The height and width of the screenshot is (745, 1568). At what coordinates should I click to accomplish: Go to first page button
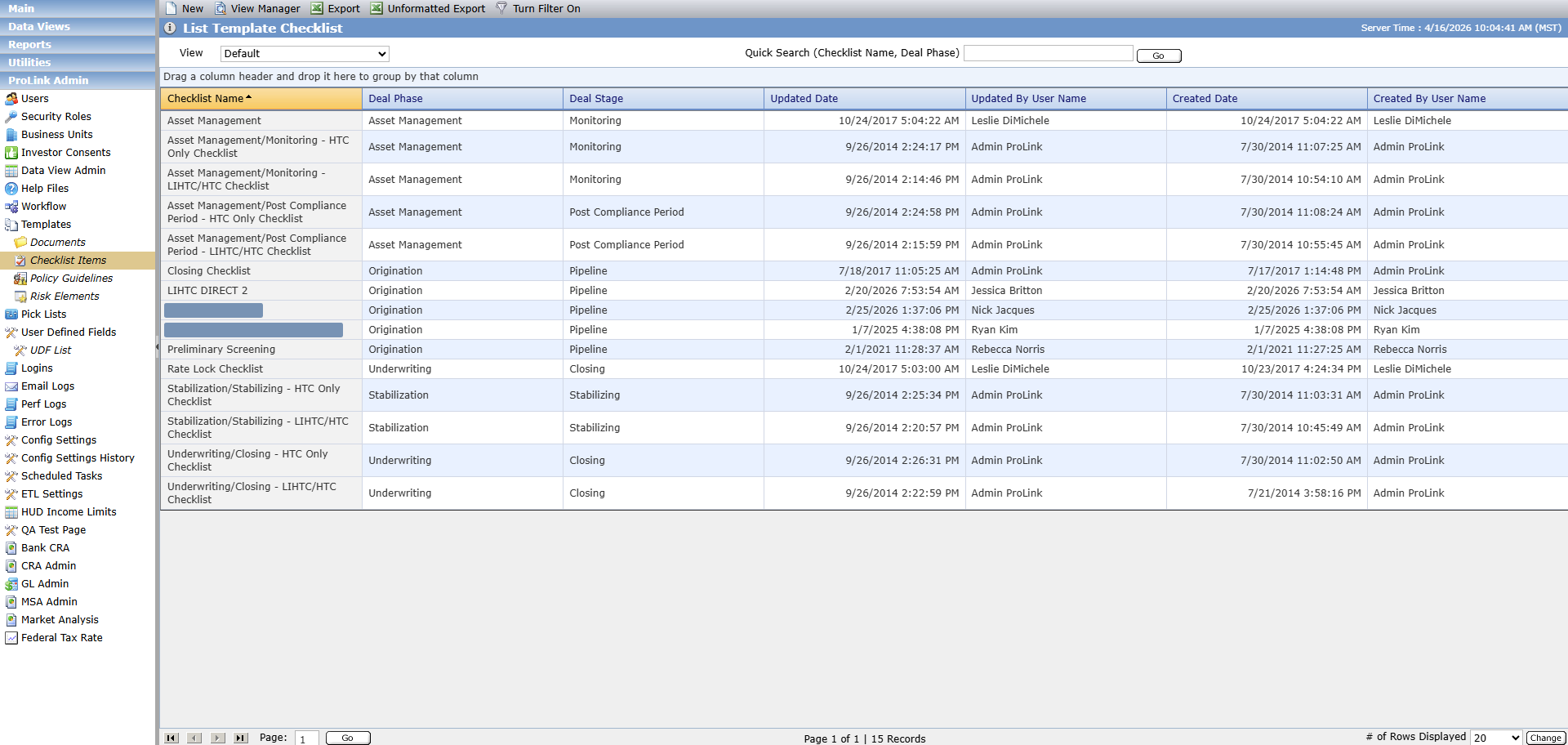click(171, 738)
